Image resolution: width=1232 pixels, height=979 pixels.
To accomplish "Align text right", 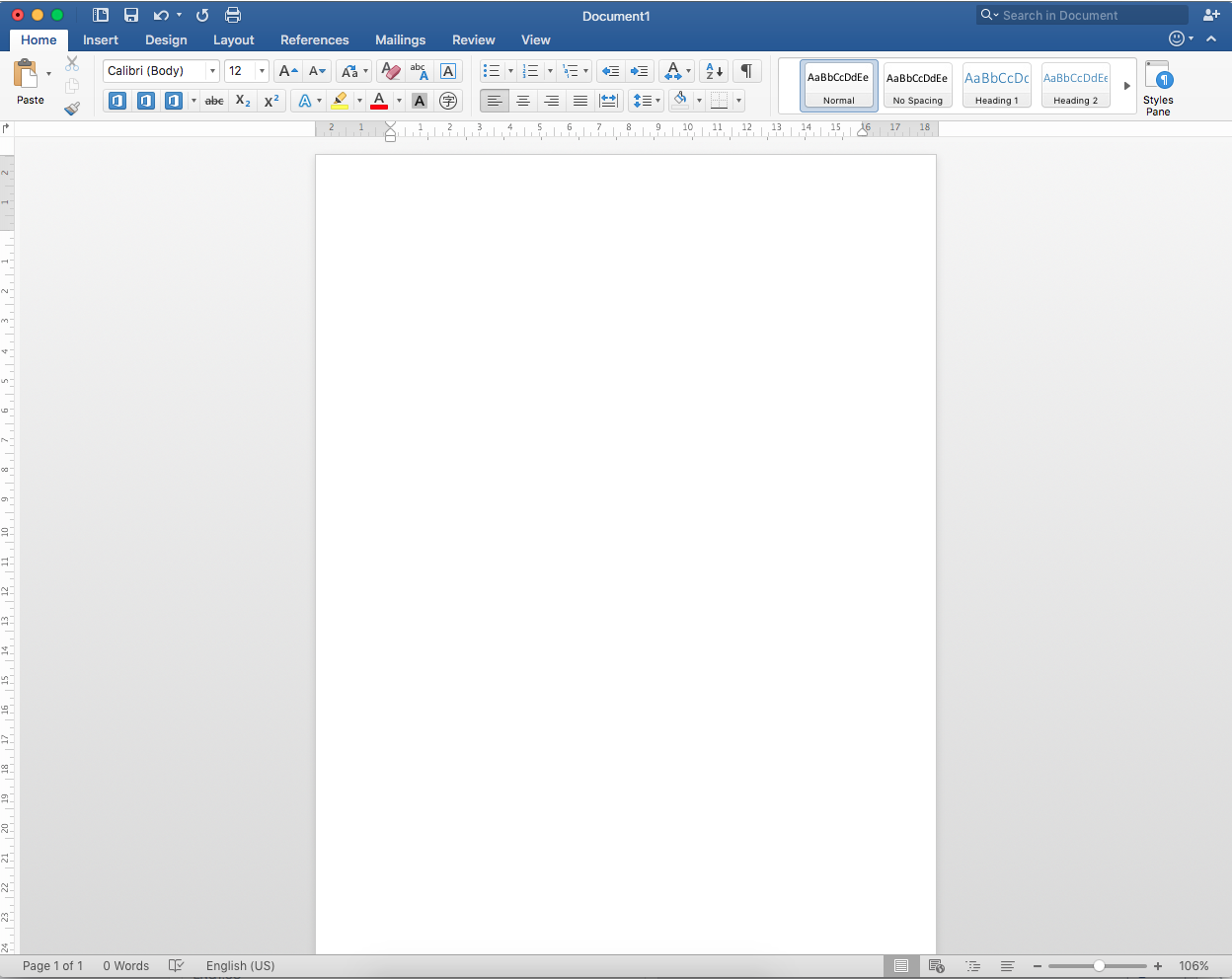I will tap(552, 101).
